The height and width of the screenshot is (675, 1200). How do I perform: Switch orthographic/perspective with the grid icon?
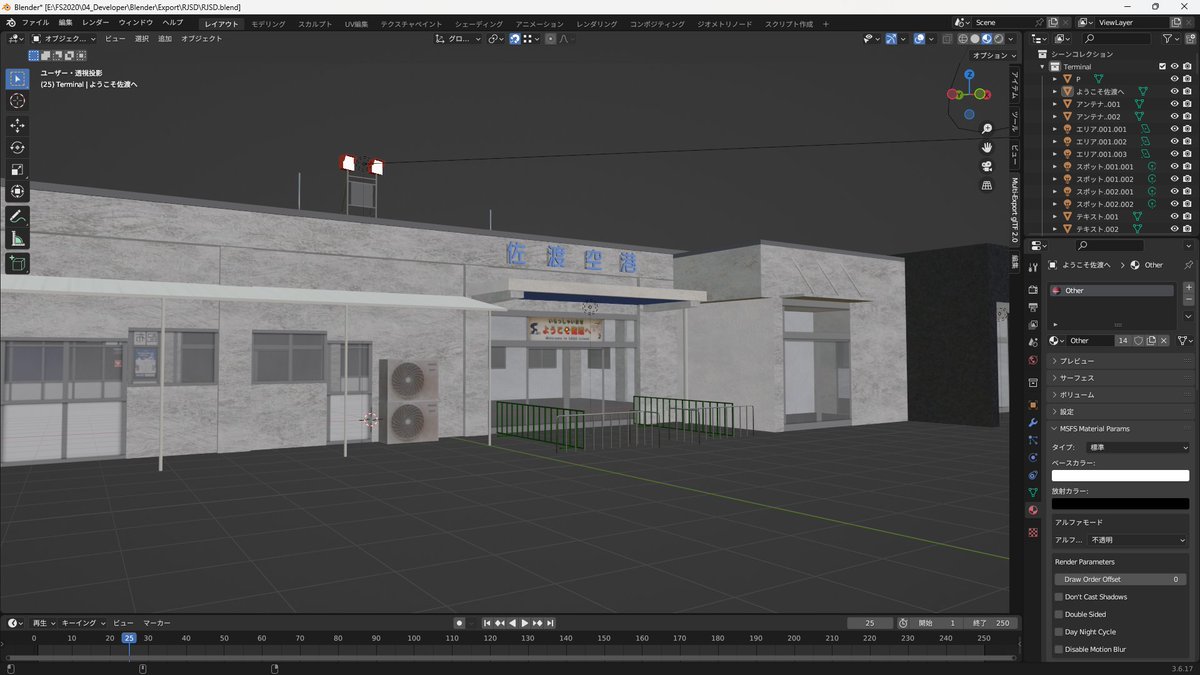(987, 186)
